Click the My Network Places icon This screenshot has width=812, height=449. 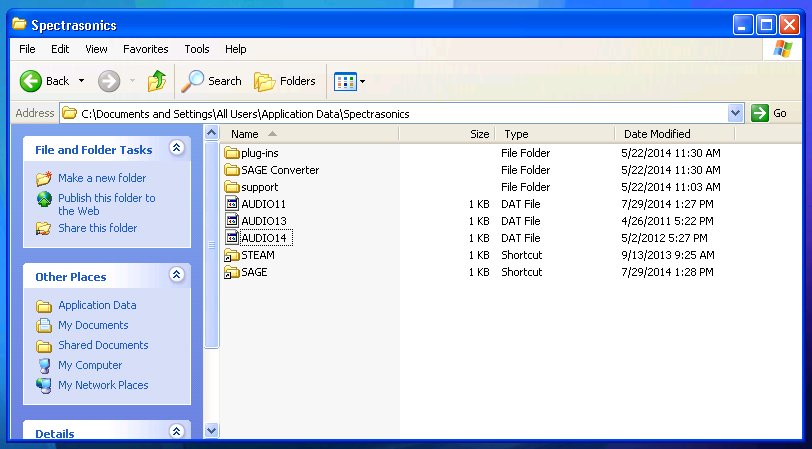tap(44, 385)
